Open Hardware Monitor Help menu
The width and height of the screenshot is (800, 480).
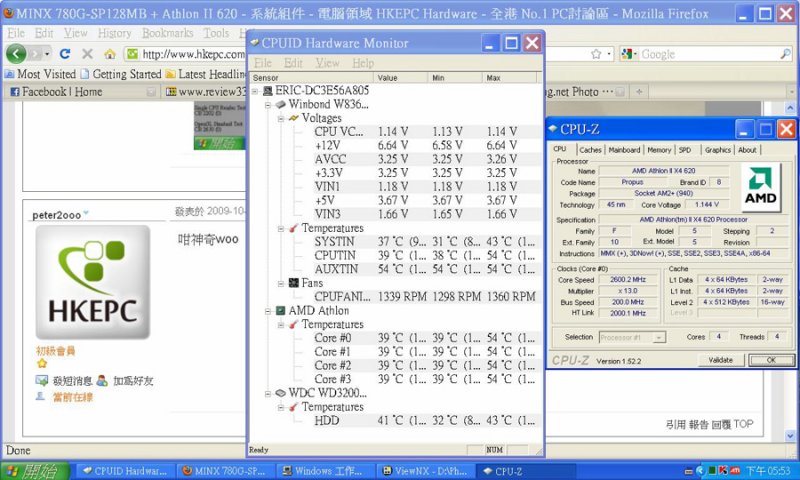click(363, 63)
